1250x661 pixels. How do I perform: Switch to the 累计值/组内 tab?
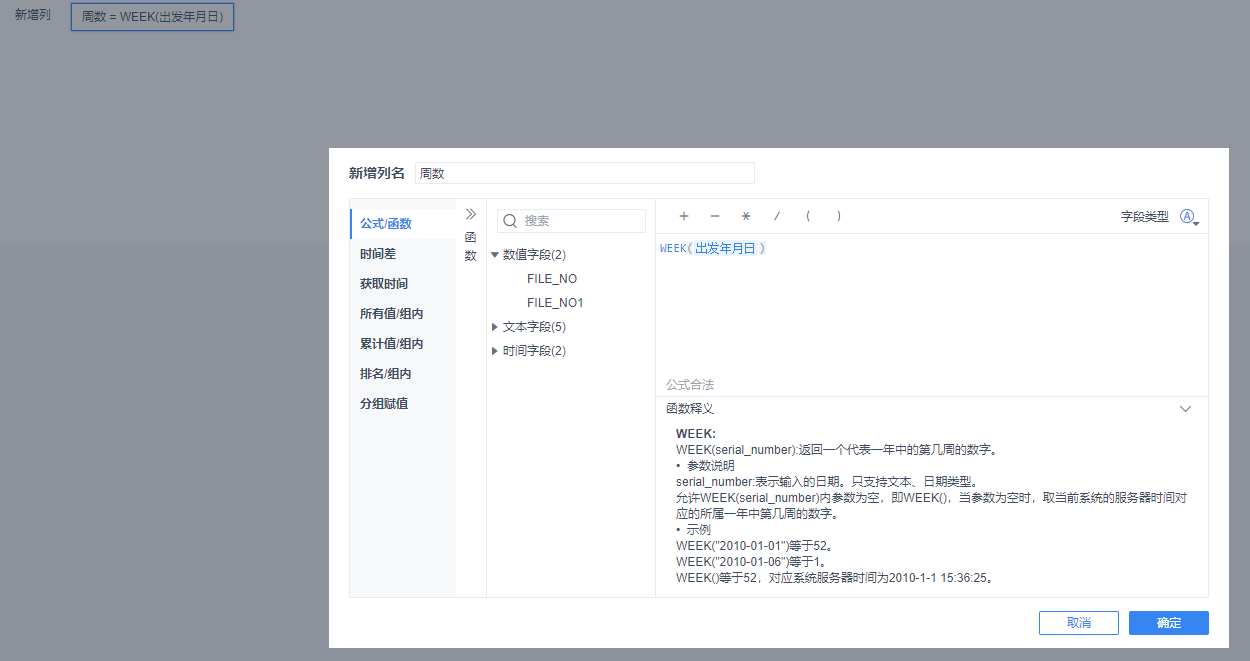[403, 344]
